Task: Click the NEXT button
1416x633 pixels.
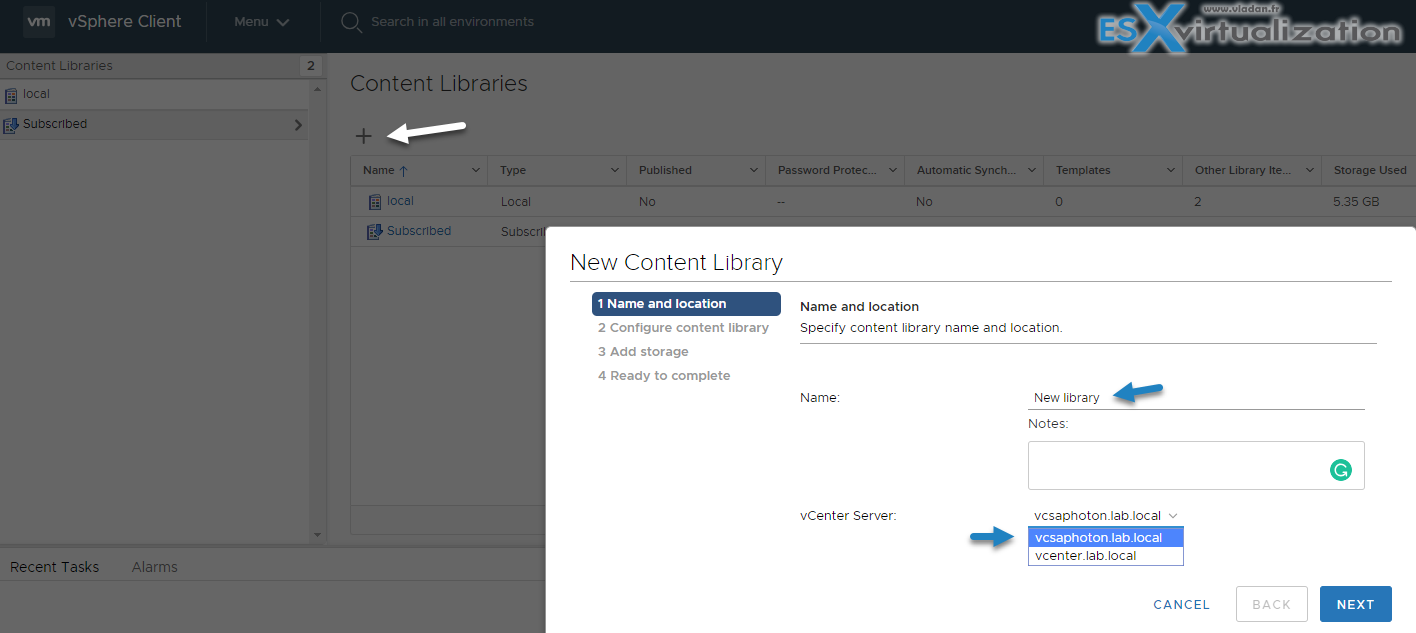Action: click(1356, 604)
